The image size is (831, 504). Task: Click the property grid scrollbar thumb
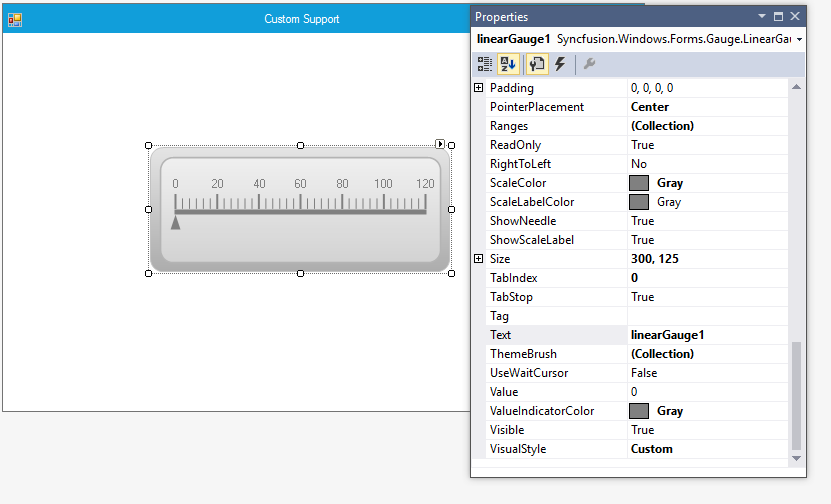796,396
